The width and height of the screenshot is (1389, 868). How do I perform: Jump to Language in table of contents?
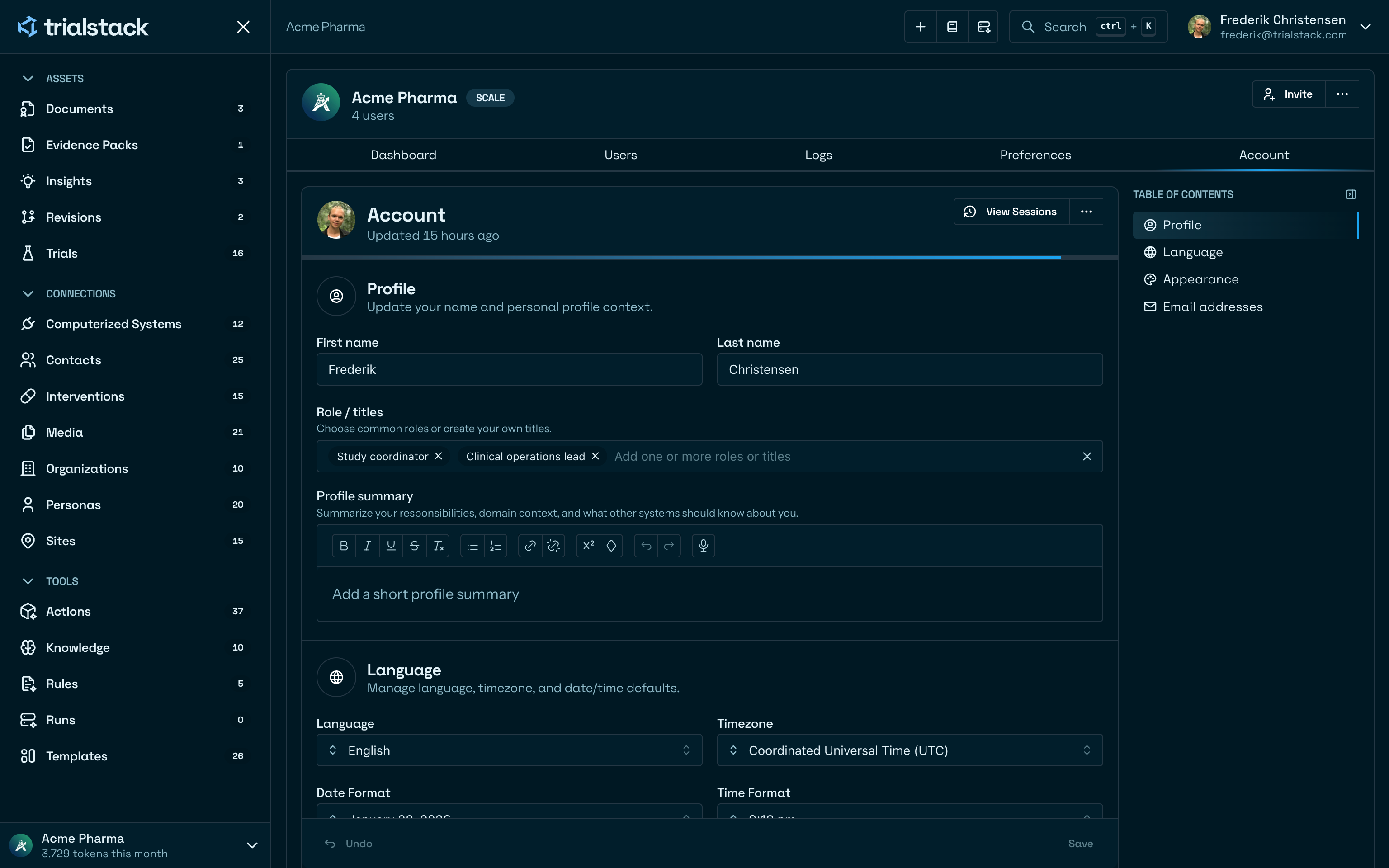click(1246, 253)
